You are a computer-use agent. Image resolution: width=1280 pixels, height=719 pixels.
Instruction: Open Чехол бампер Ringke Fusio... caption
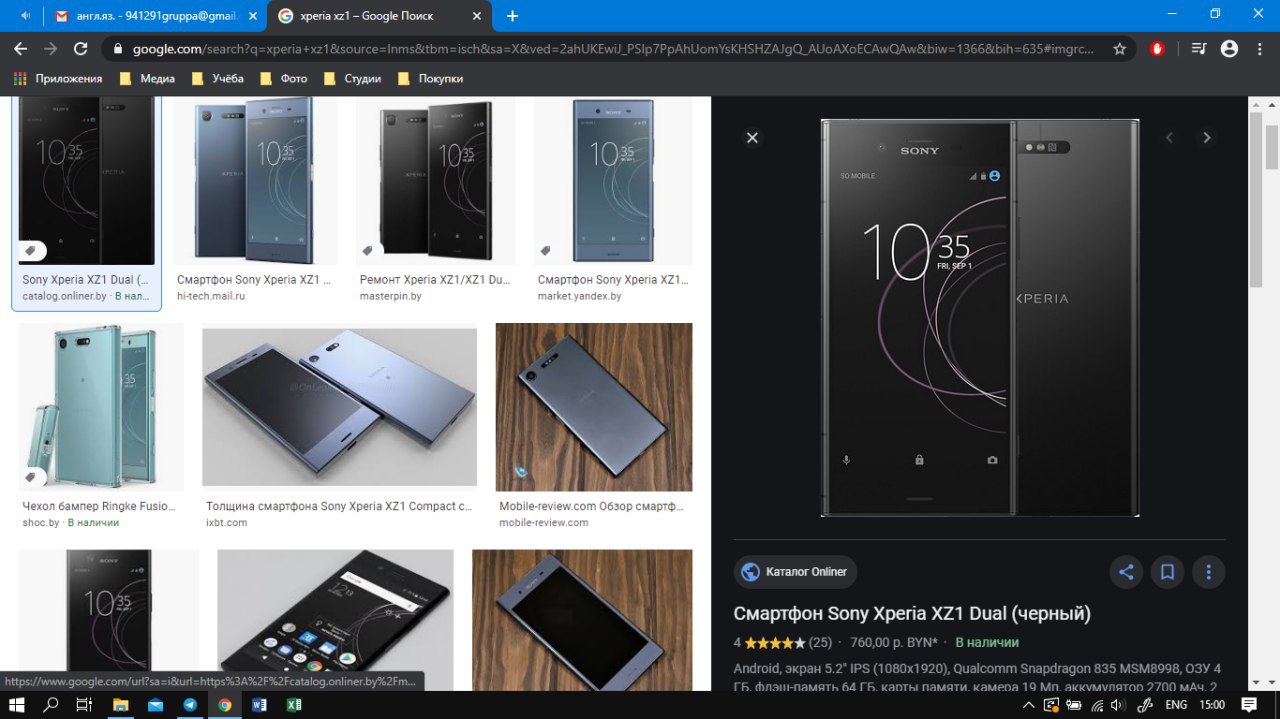point(97,506)
